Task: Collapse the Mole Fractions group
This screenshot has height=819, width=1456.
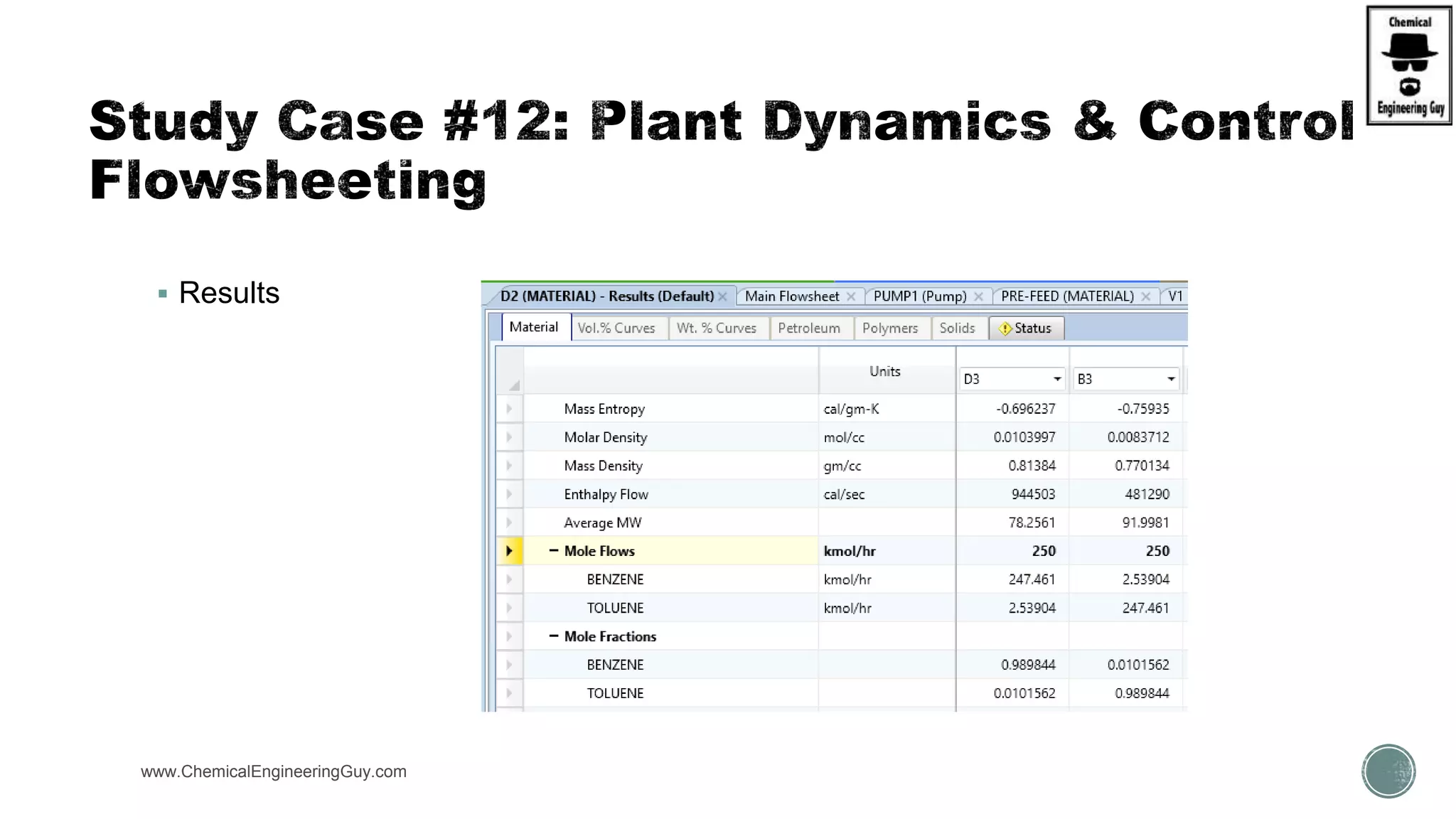Action: (553, 636)
